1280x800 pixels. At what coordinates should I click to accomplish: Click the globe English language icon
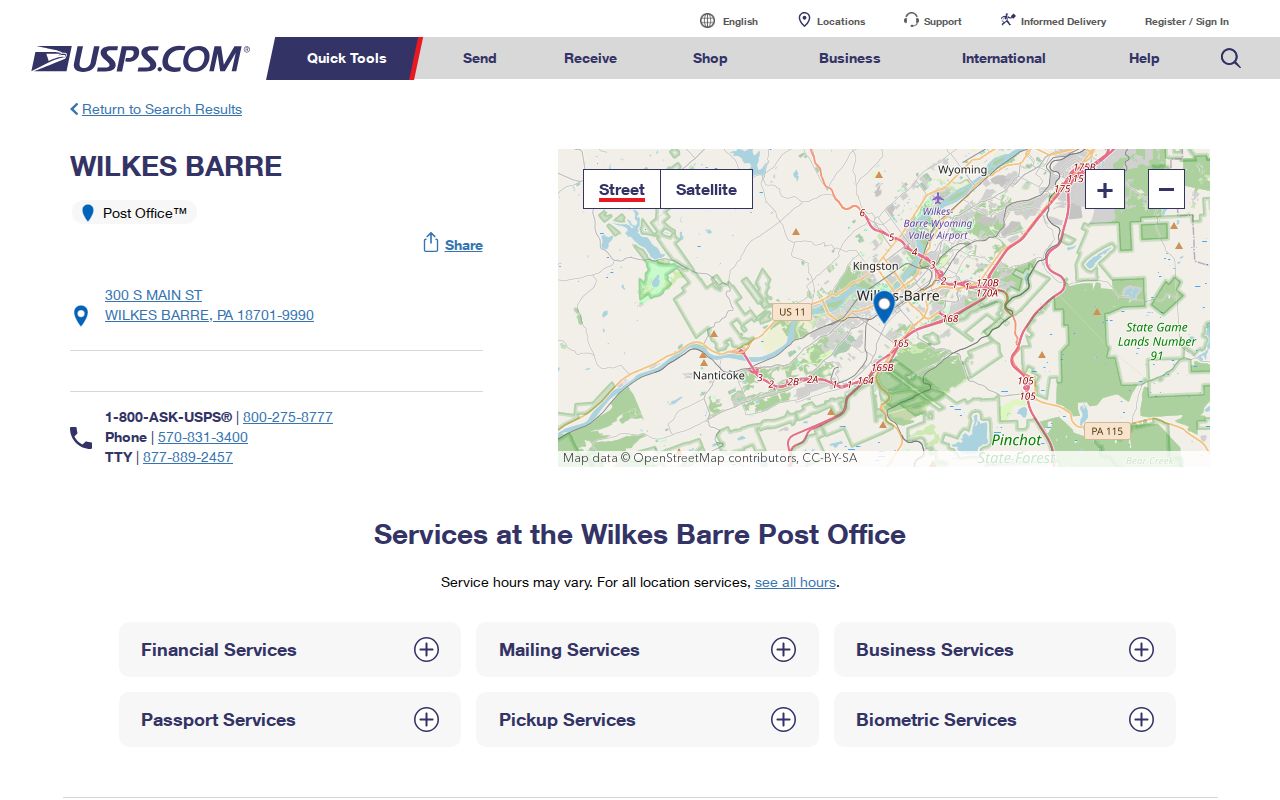click(x=708, y=21)
